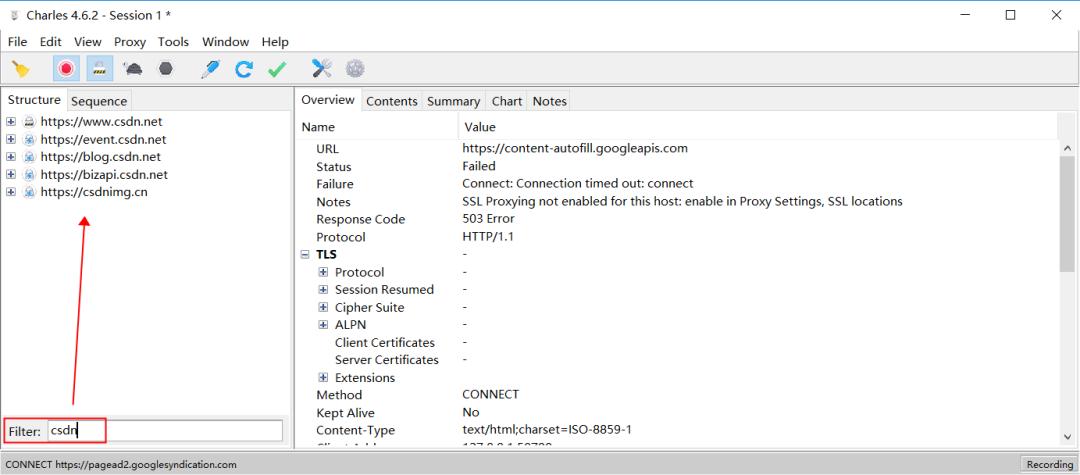Open the Edit menu

click(50, 42)
